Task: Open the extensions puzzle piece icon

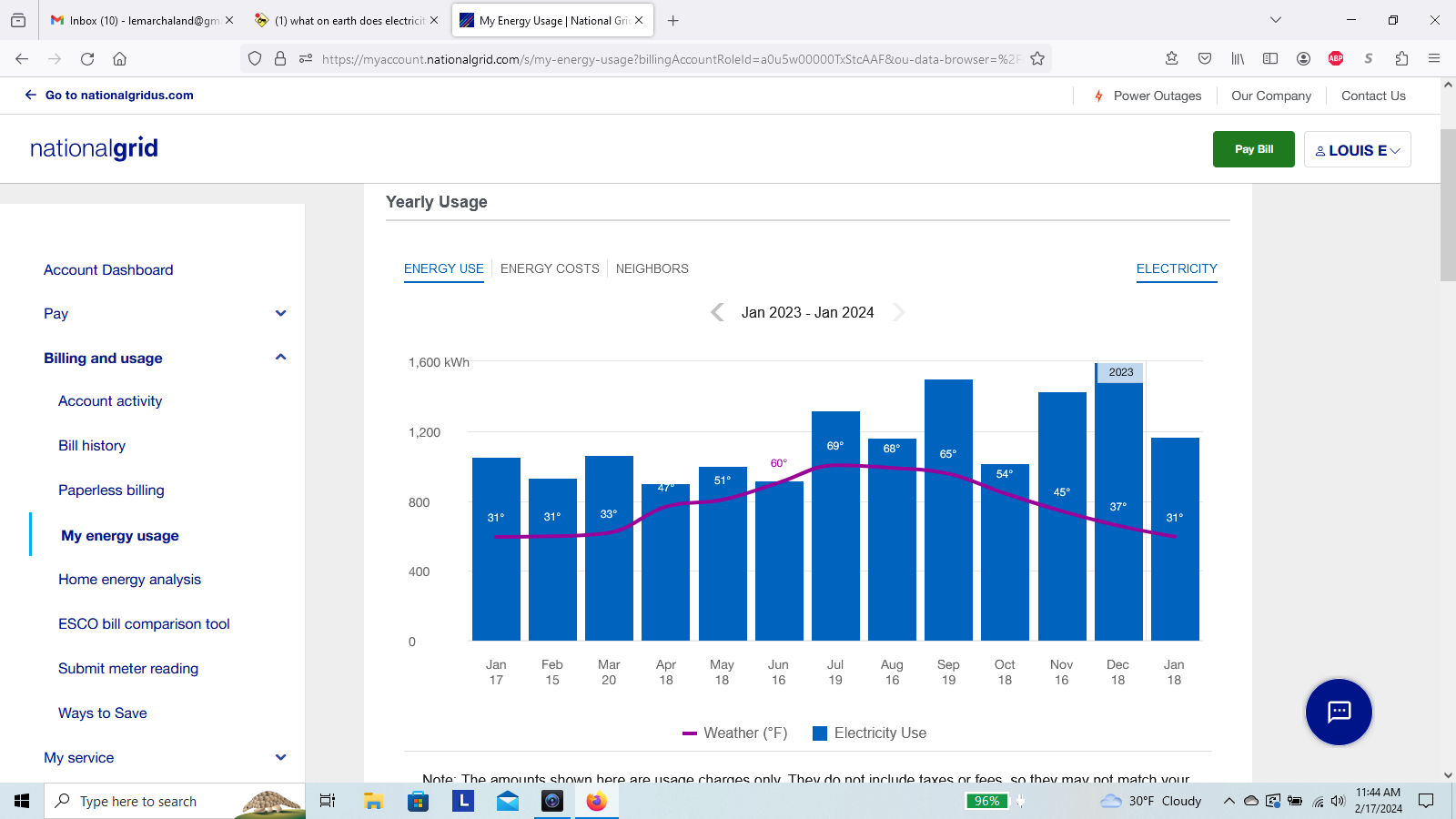Action: [x=1401, y=58]
